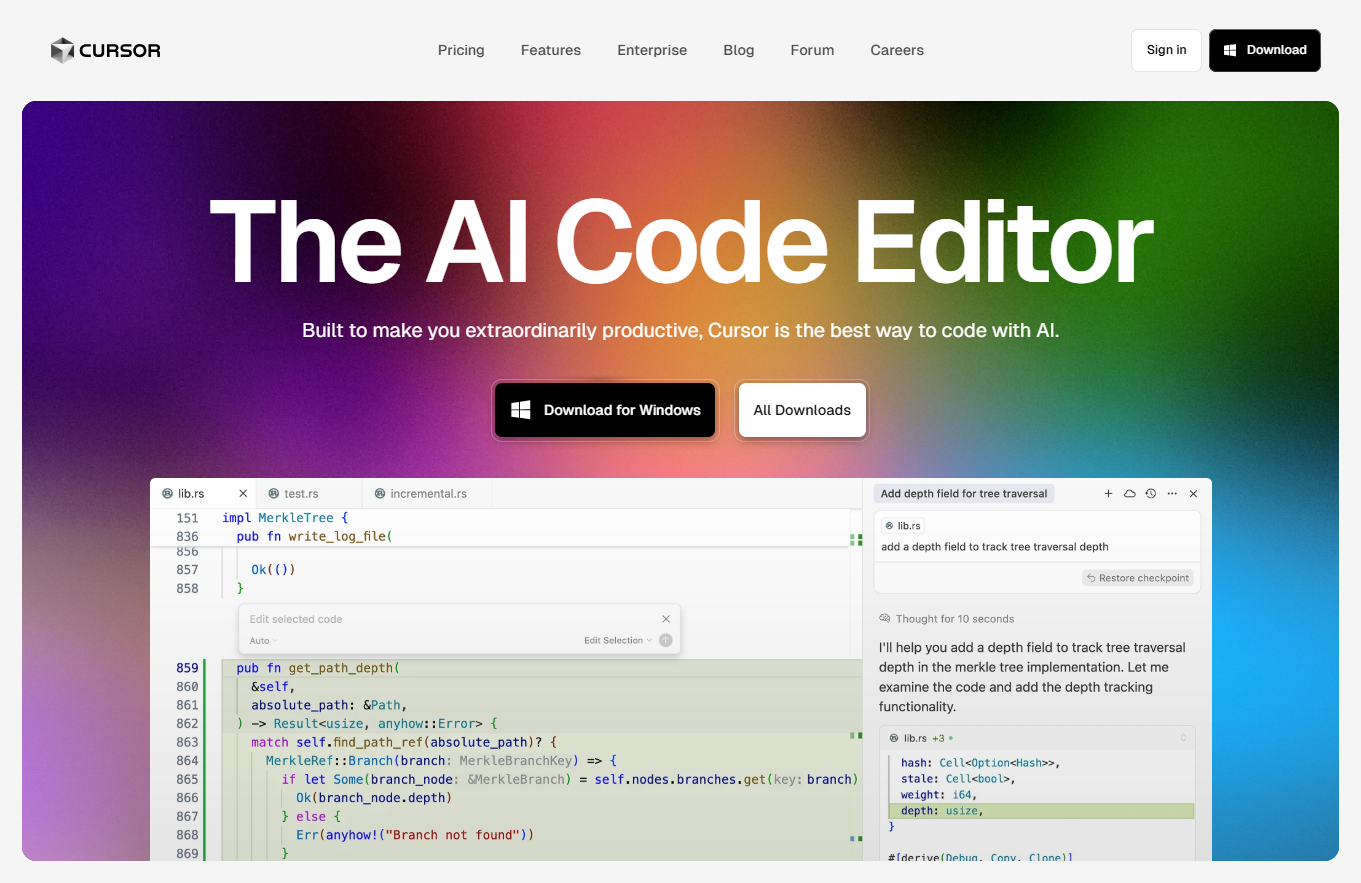Screen dimensions: 1361x883
Task: Open the Blog link
Action: (x=739, y=50)
